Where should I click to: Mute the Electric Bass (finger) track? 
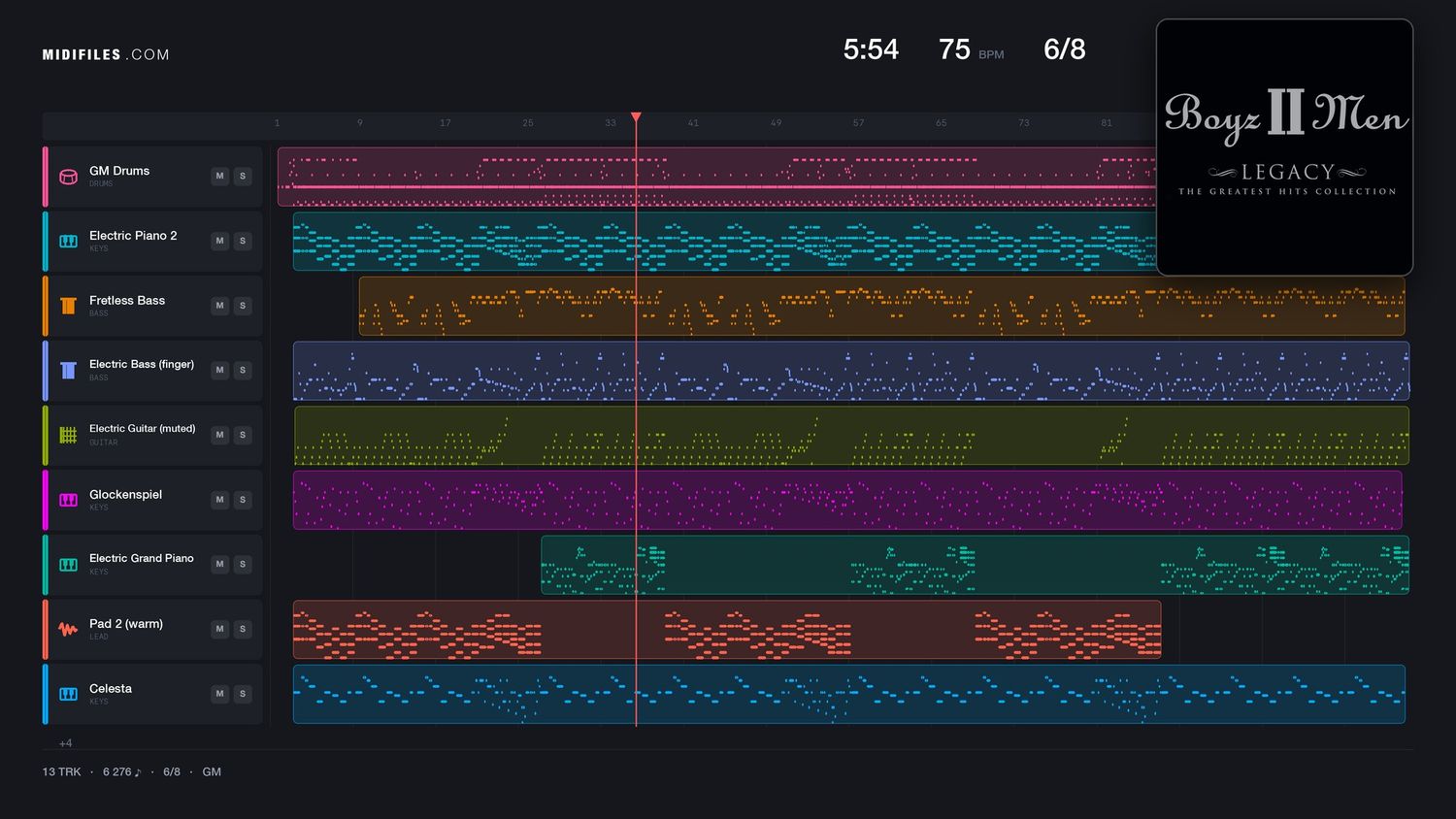pyautogui.click(x=219, y=370)
